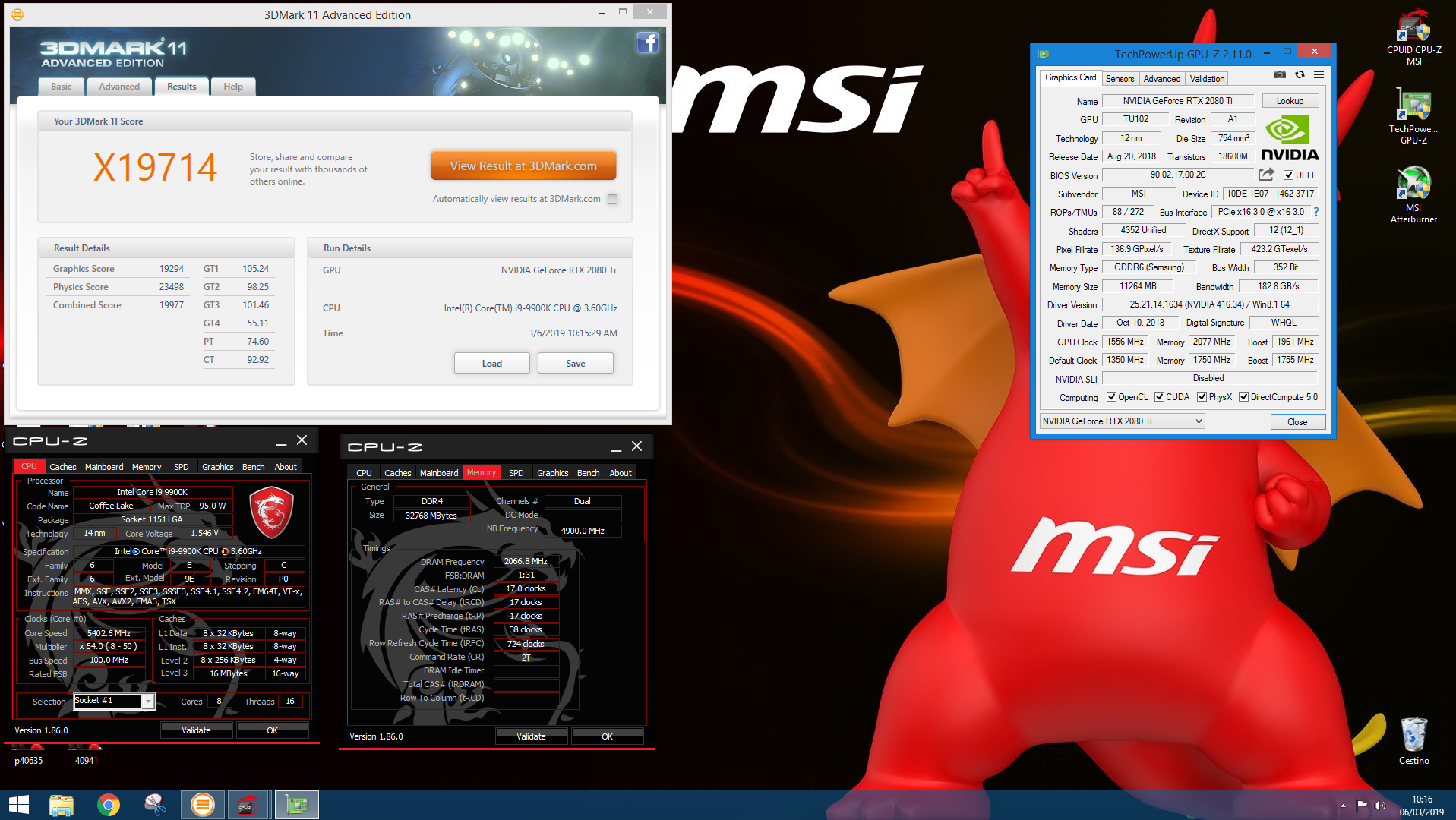Click Validate in the left CPU-Z window

tap(196, 730)
